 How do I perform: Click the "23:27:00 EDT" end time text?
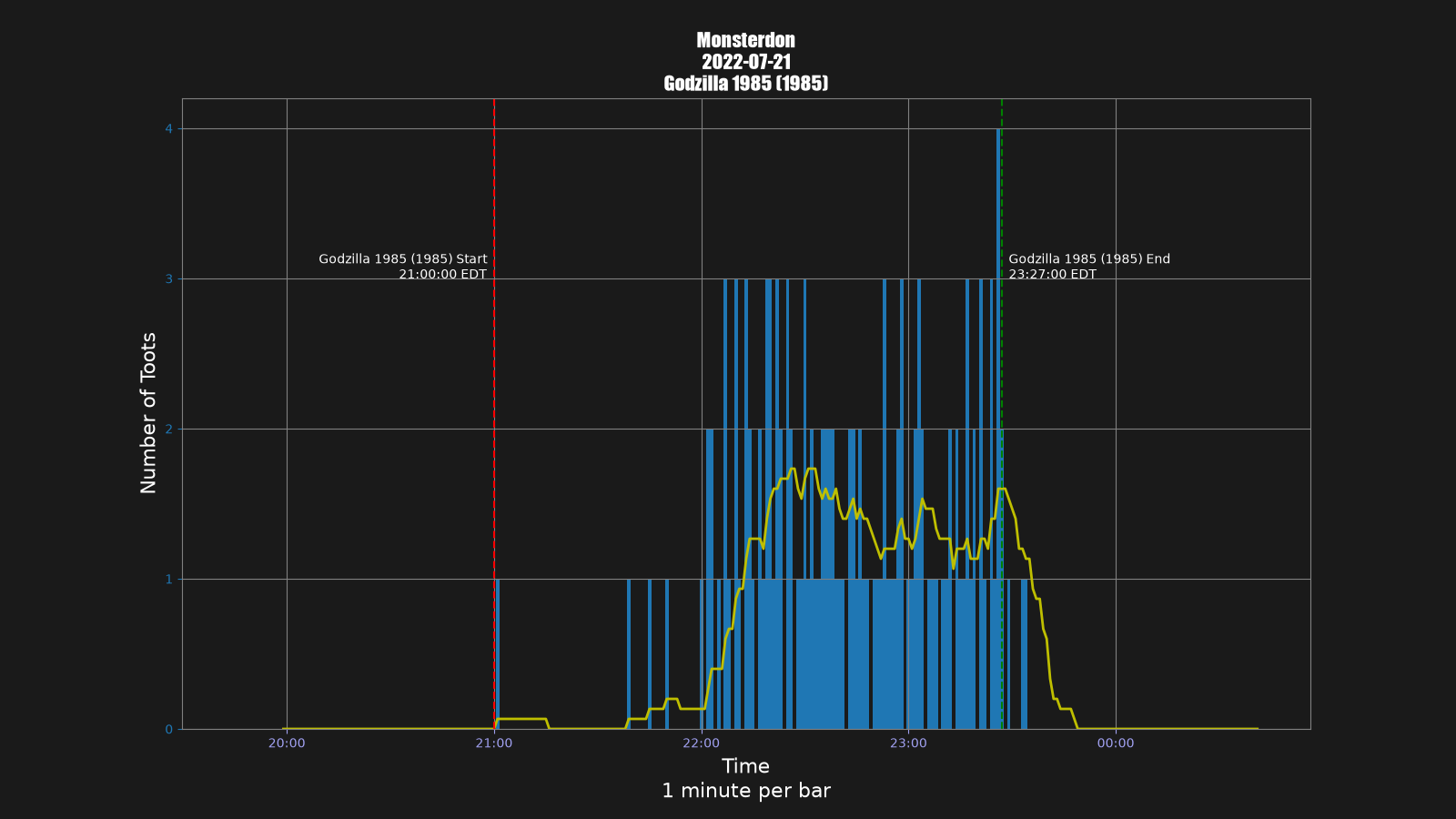pos(1053,275)
